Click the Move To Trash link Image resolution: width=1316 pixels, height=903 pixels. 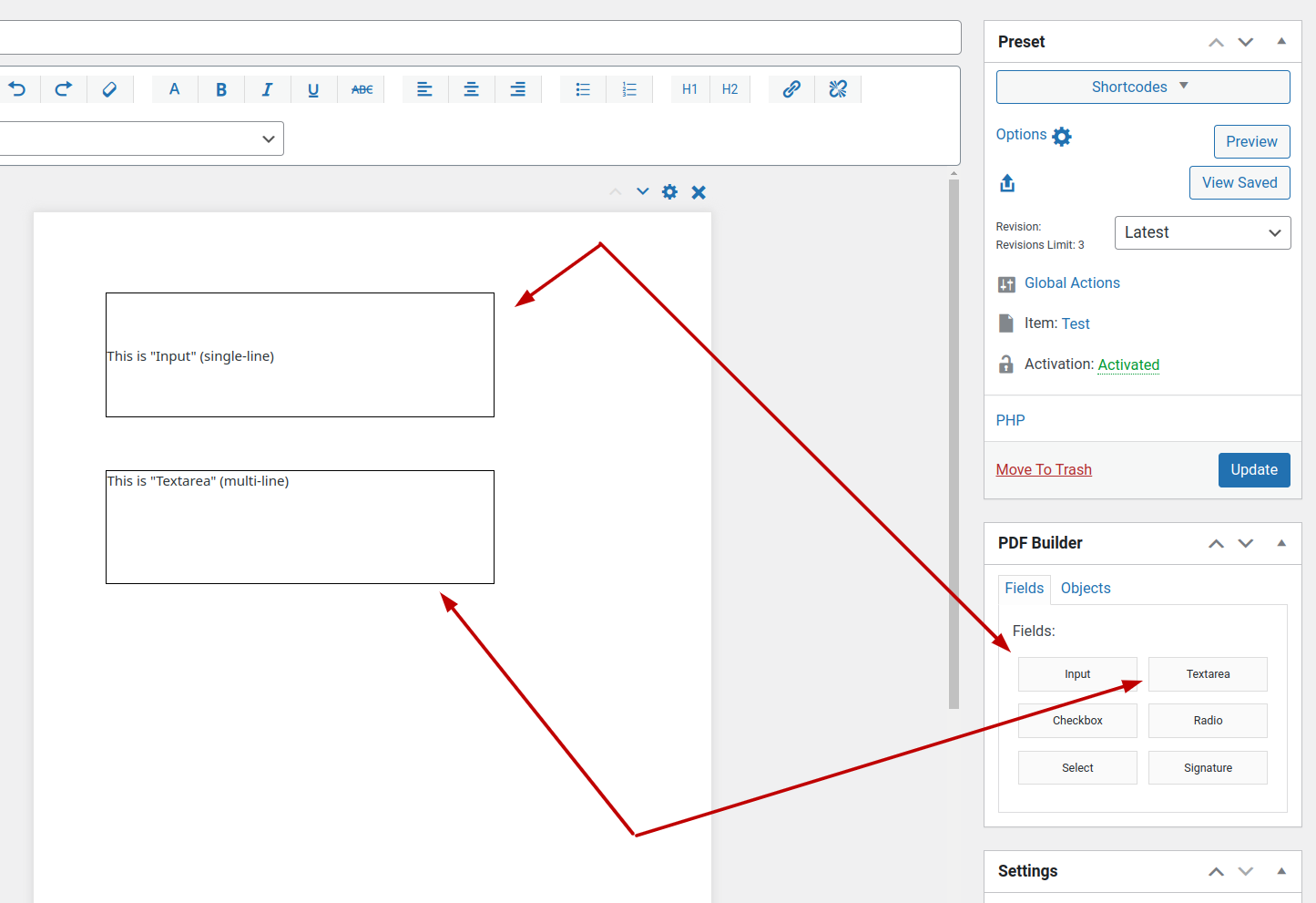1044,470
